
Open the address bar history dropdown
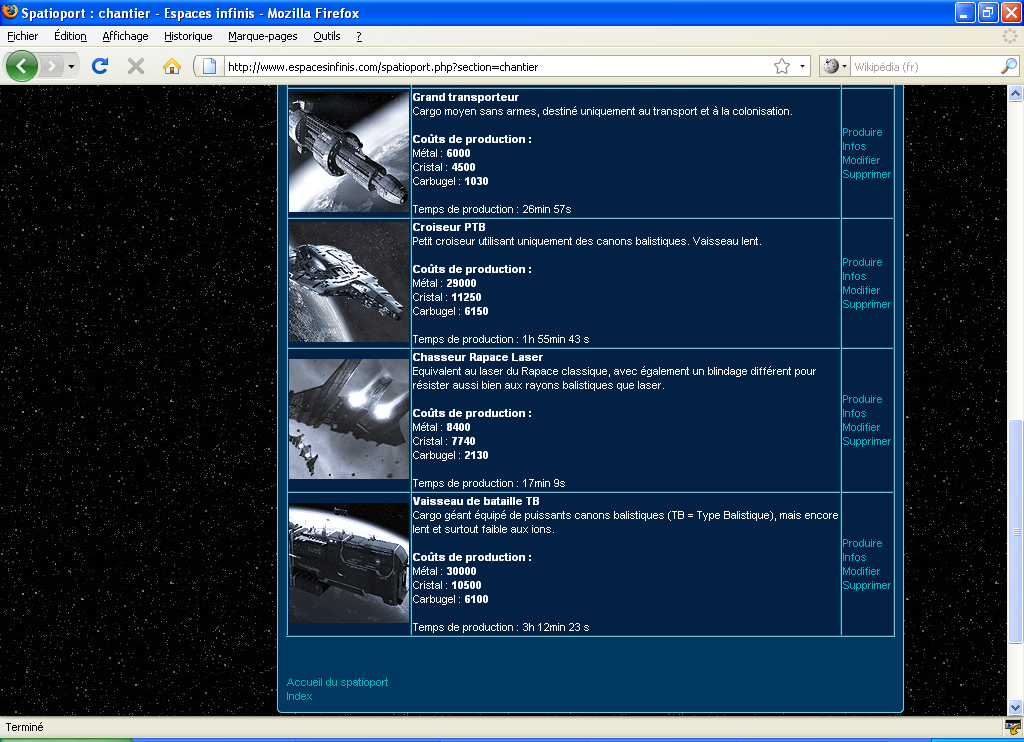tap(802, 66)
